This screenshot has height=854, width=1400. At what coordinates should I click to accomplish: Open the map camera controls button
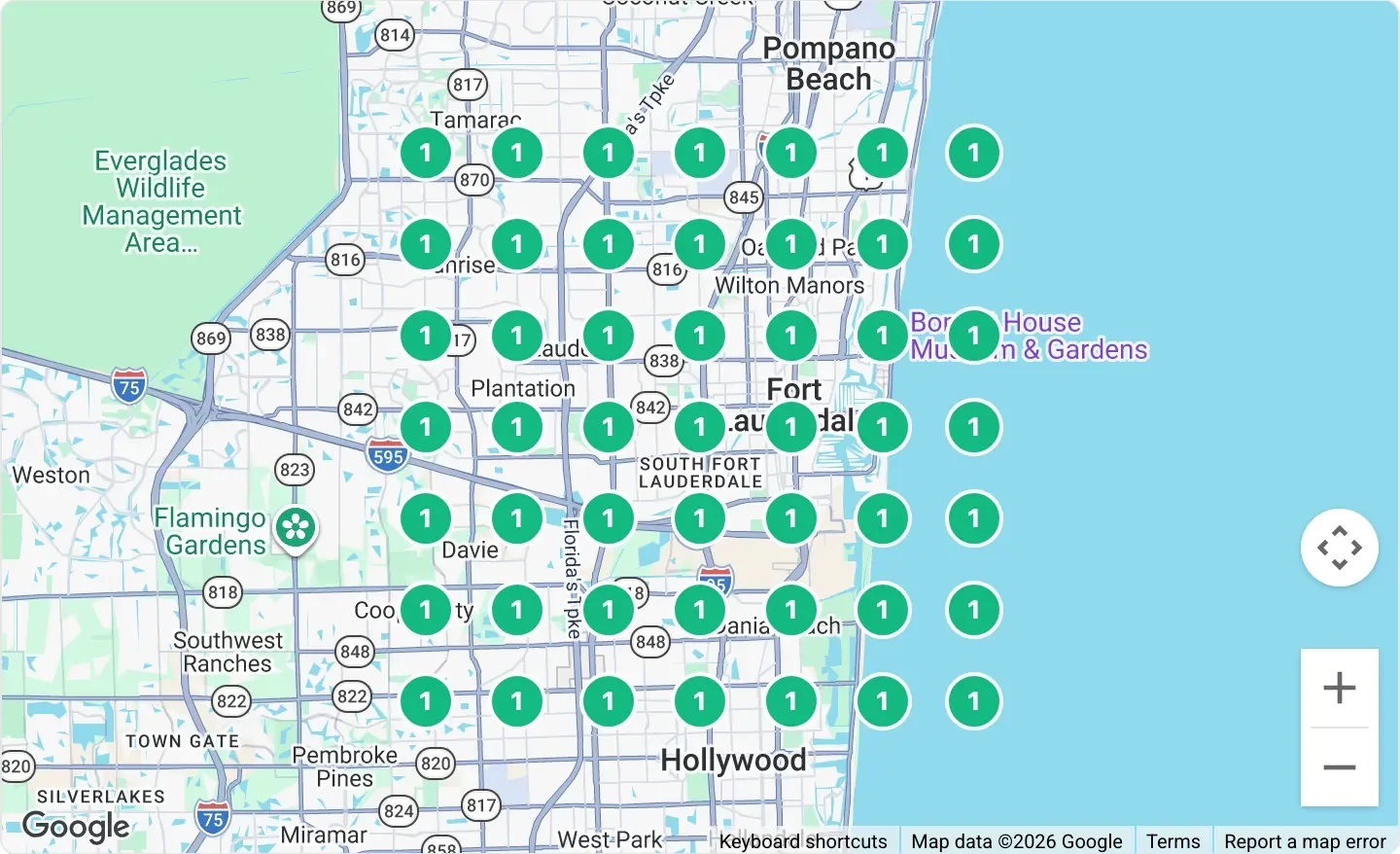coord(1339,548)
